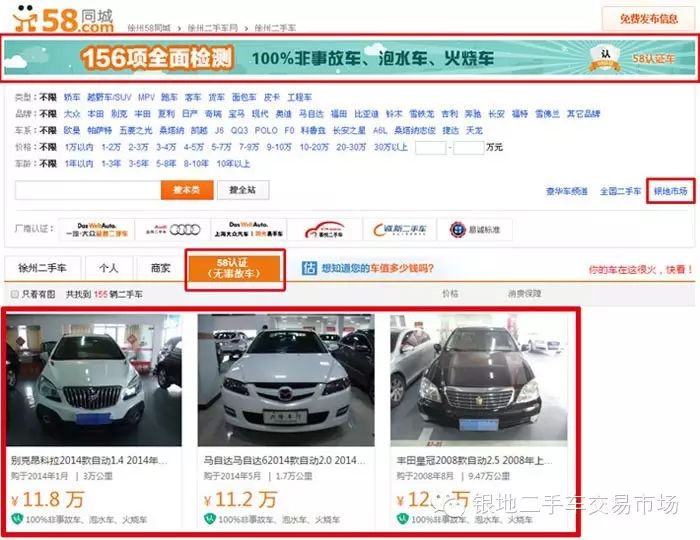700x540 pixels.
Task: Open the white Buick Encore car photo
Action: coord(94,380)
